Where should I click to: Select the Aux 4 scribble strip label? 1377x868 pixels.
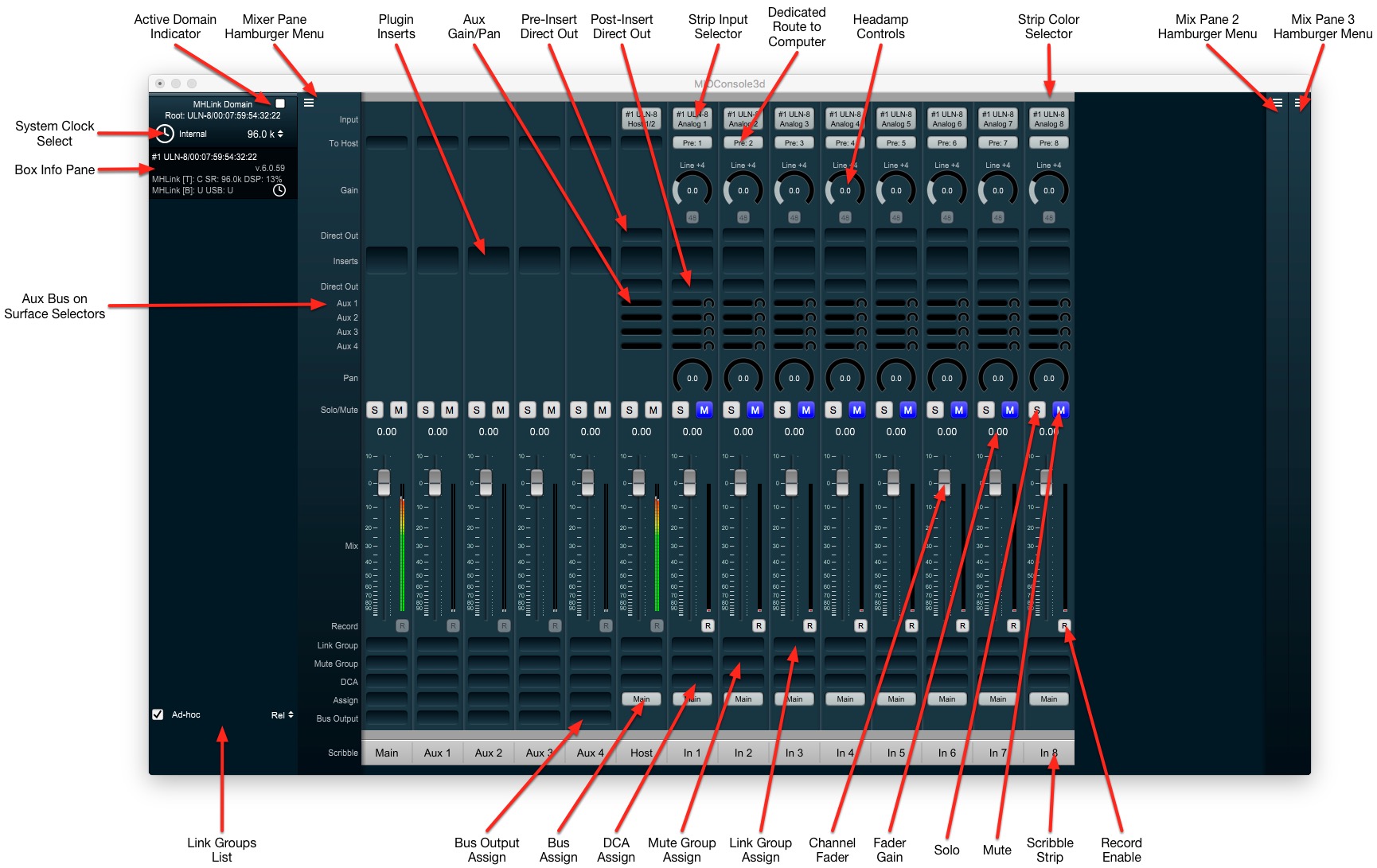tap(591, 753)
